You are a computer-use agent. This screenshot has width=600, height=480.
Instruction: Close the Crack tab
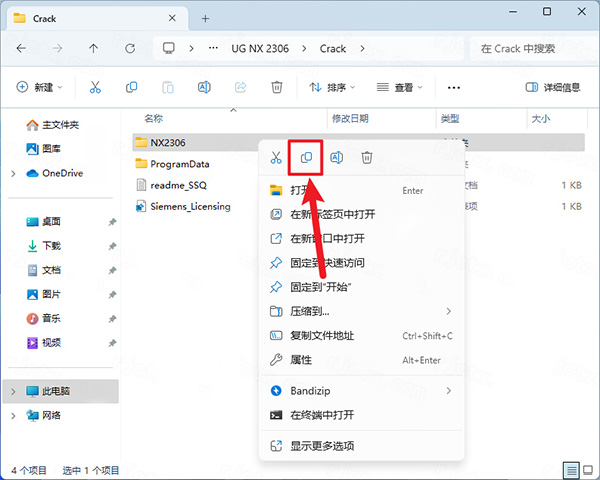coord(172,18)
